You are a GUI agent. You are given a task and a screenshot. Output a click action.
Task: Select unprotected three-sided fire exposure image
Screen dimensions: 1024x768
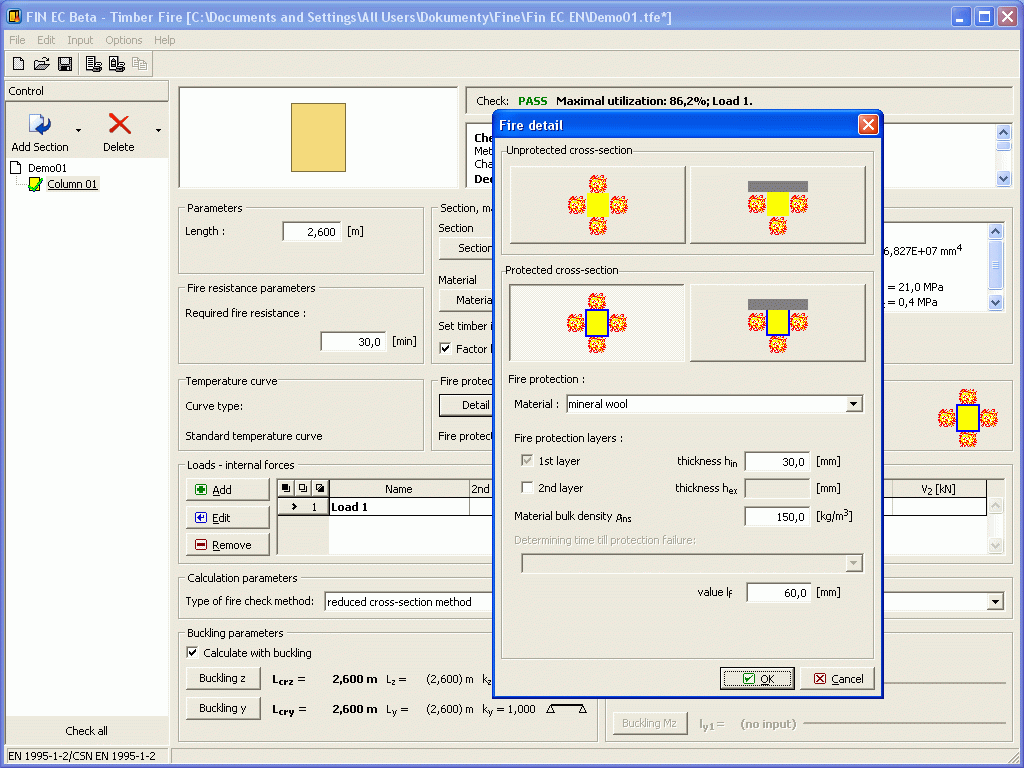point(777,205)
